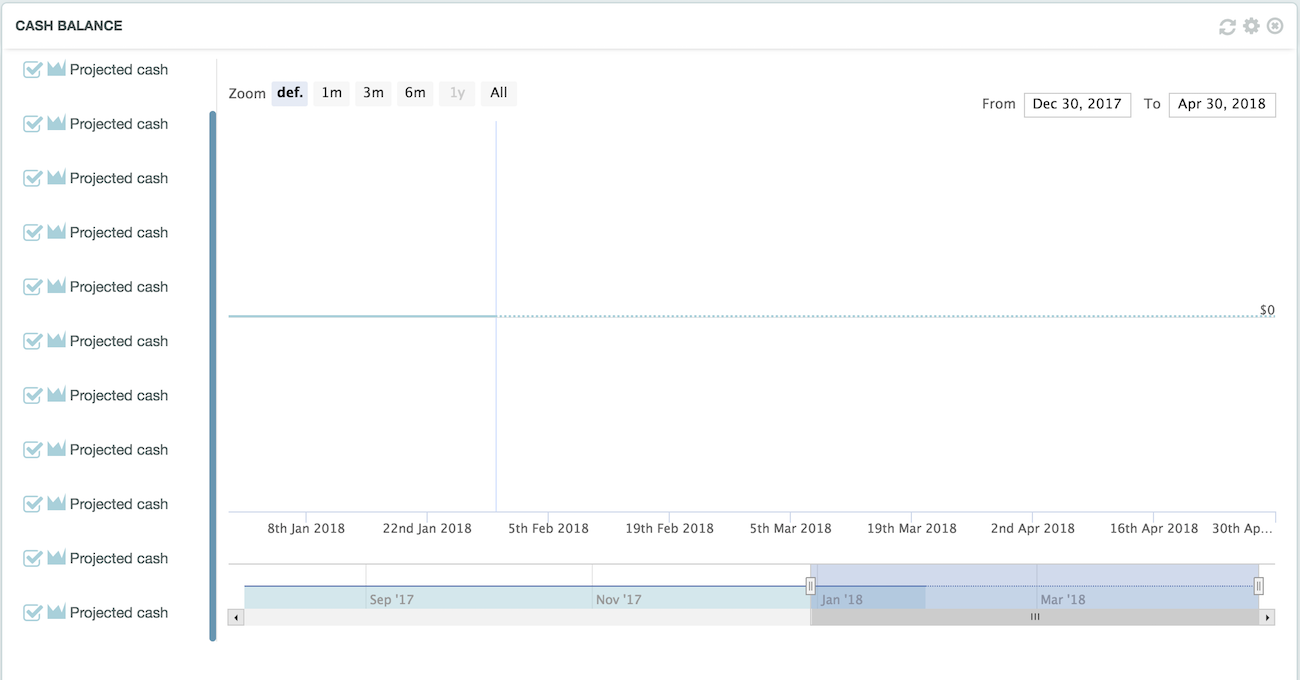Click Sep '17 in the navigator
This screenshot has height=680, width=1300.
point(391,600)
